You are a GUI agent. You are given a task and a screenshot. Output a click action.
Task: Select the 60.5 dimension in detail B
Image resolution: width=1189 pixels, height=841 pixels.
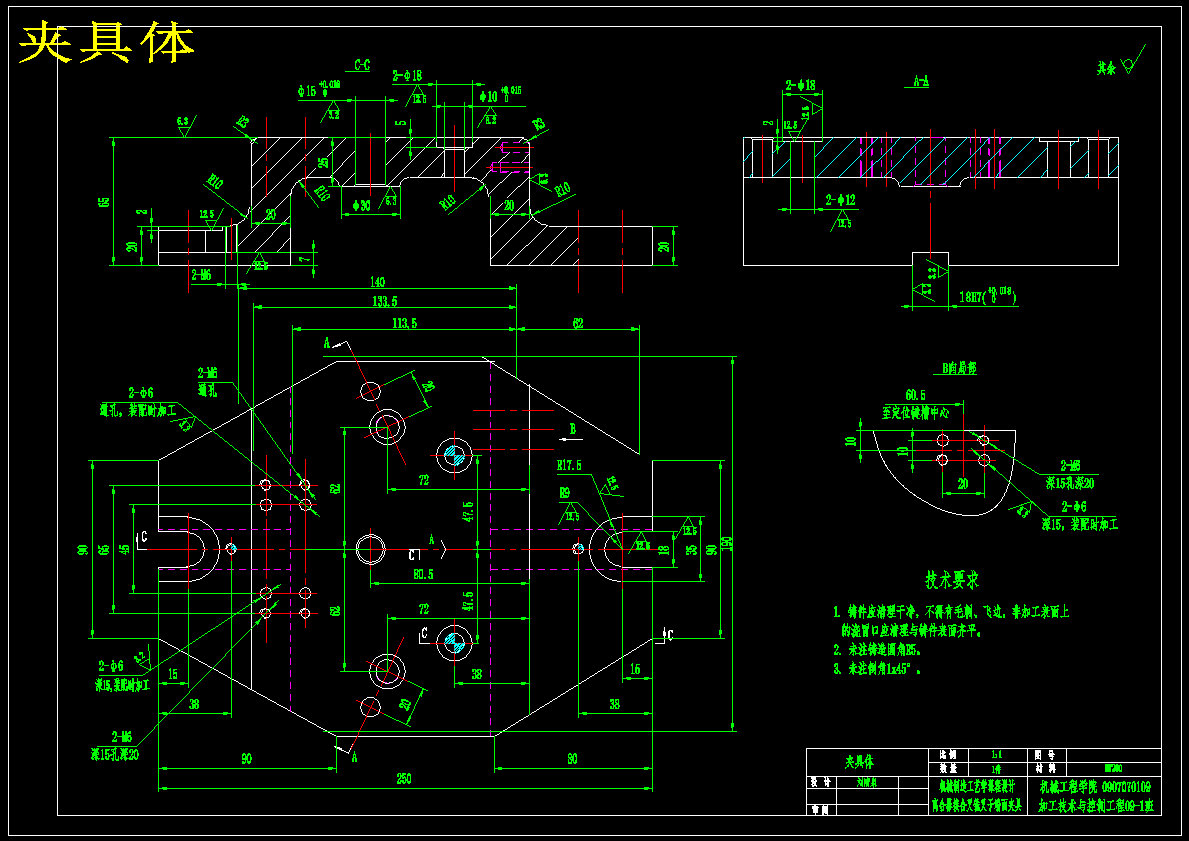pyautogui.click(x=914, y=395)
